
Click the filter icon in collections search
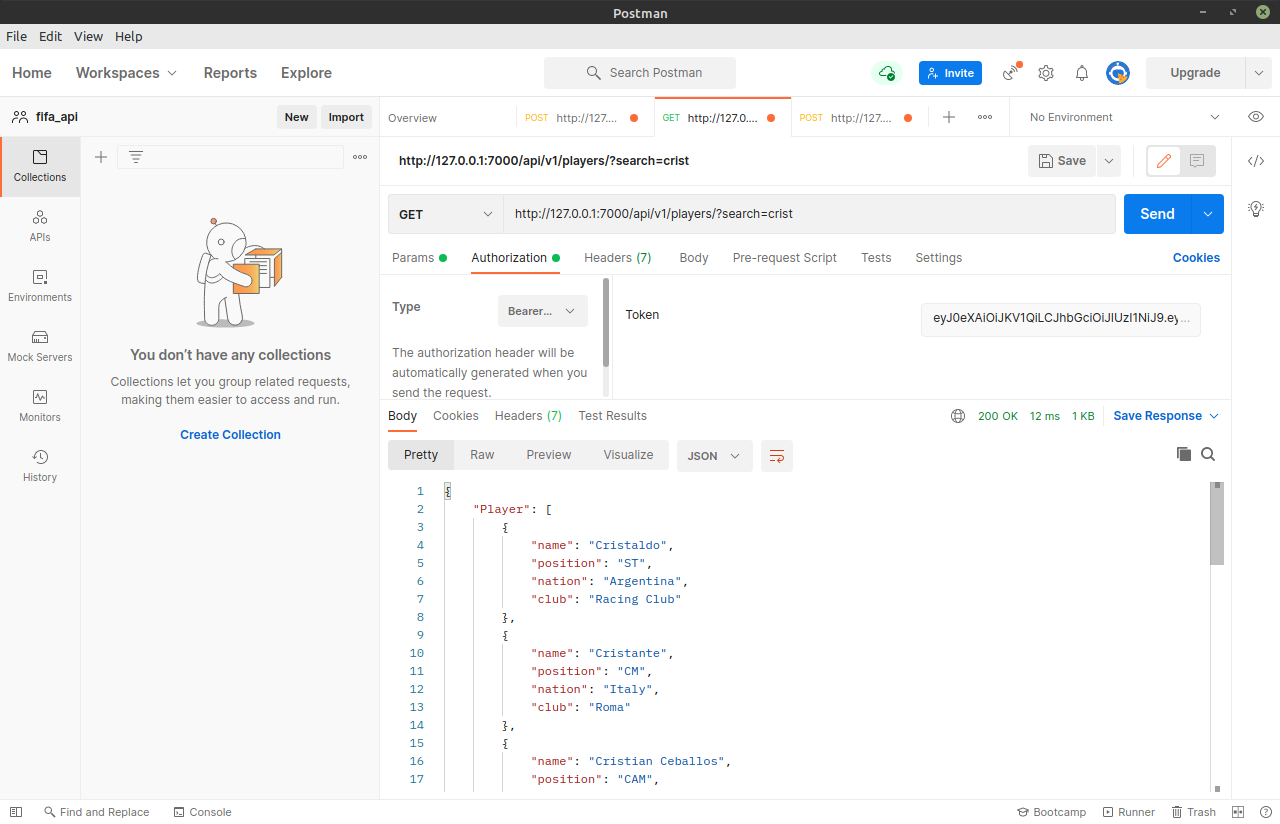pos(136,157)
